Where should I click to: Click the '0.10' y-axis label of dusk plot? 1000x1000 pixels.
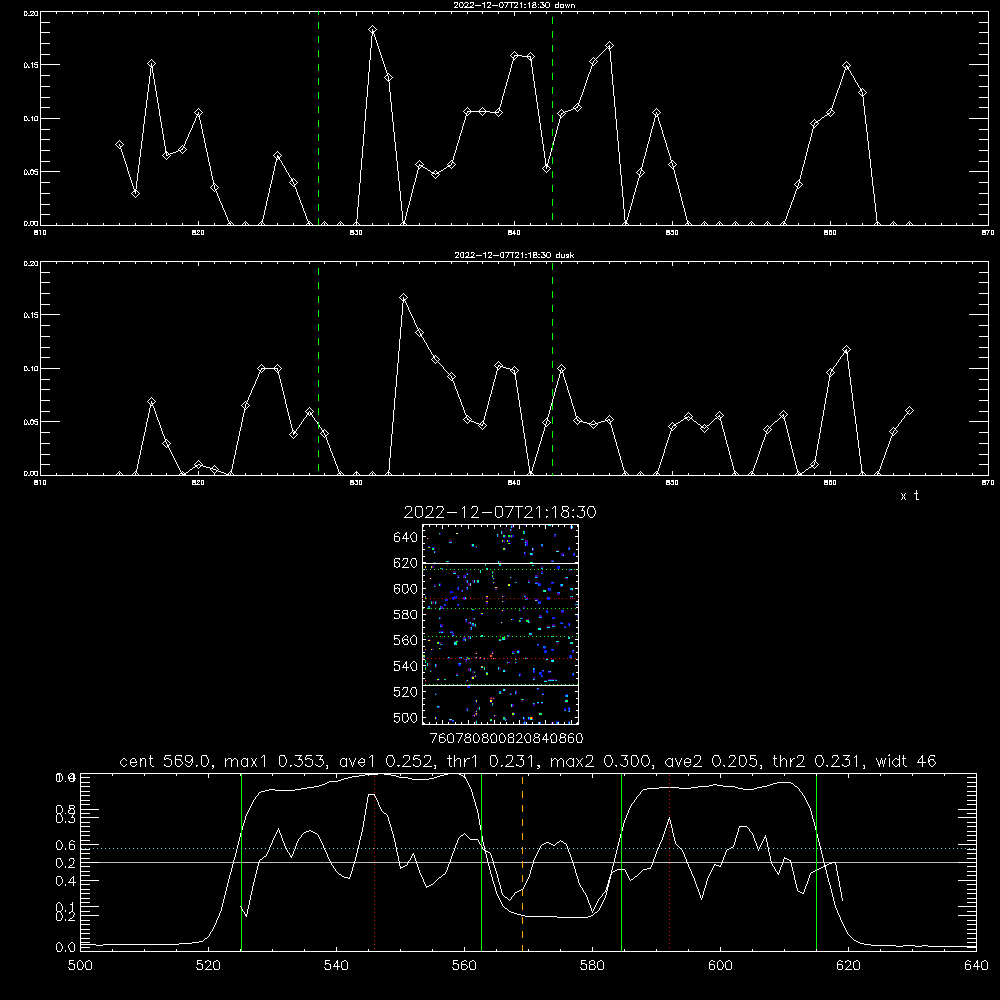[31, 369]
